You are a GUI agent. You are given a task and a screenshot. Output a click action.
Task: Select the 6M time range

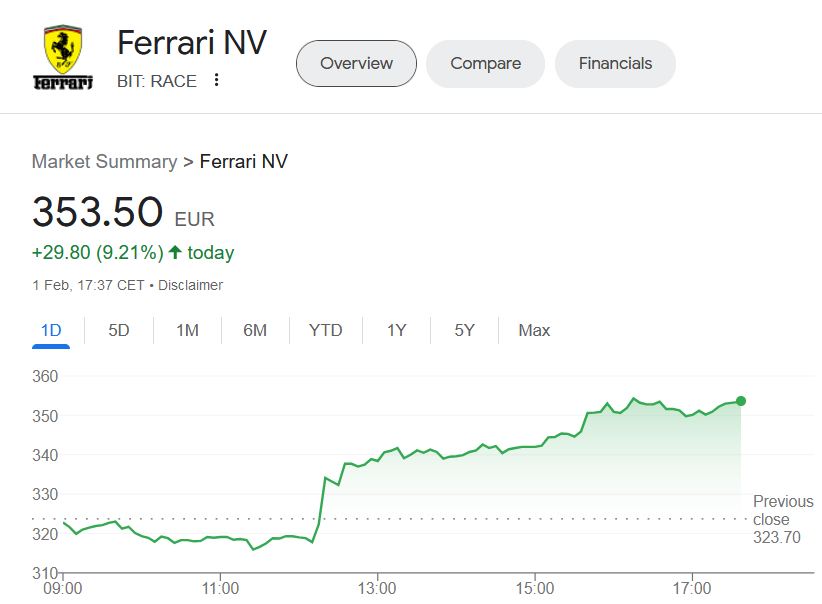click(255, 330)
